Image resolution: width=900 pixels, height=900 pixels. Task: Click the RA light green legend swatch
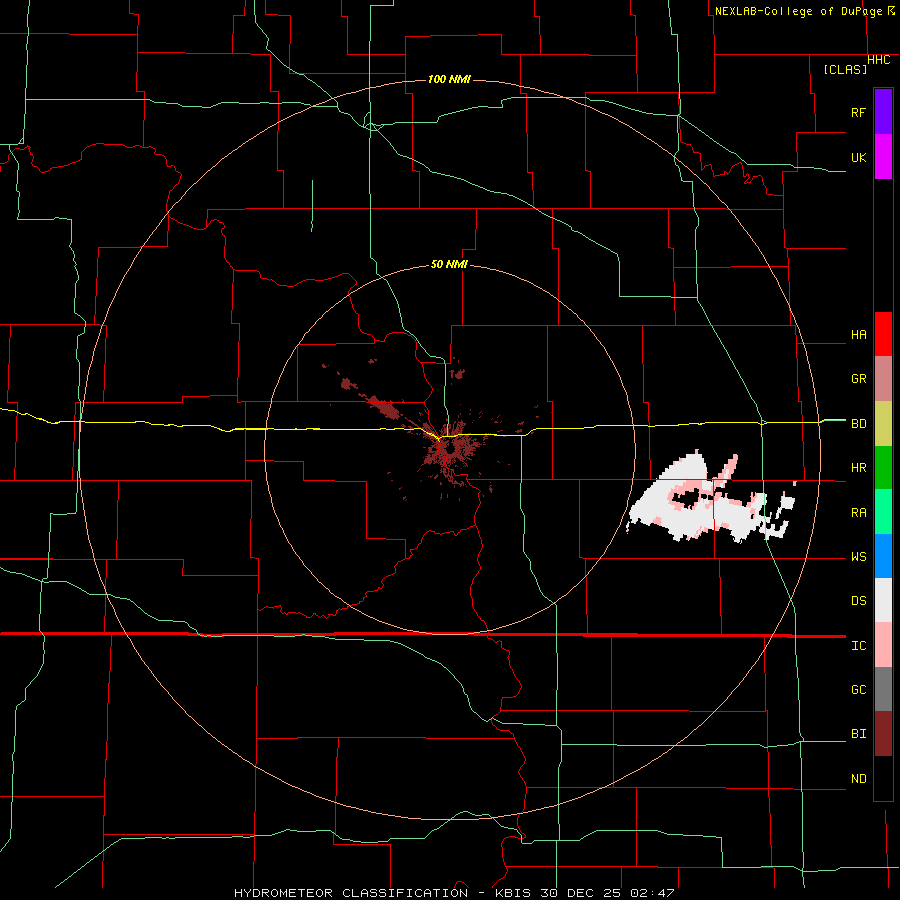coord(883,512)
